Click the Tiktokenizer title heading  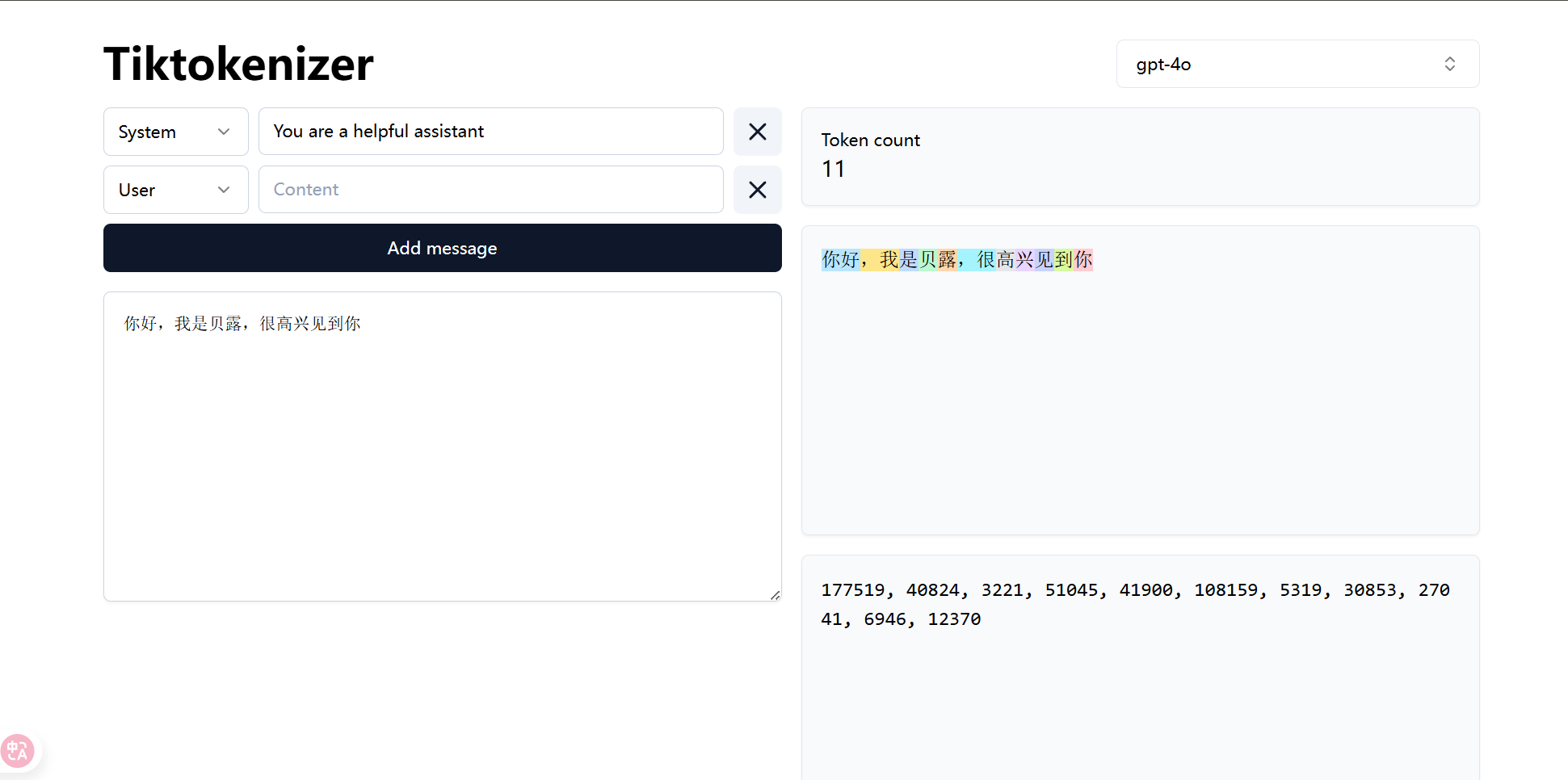238,64
